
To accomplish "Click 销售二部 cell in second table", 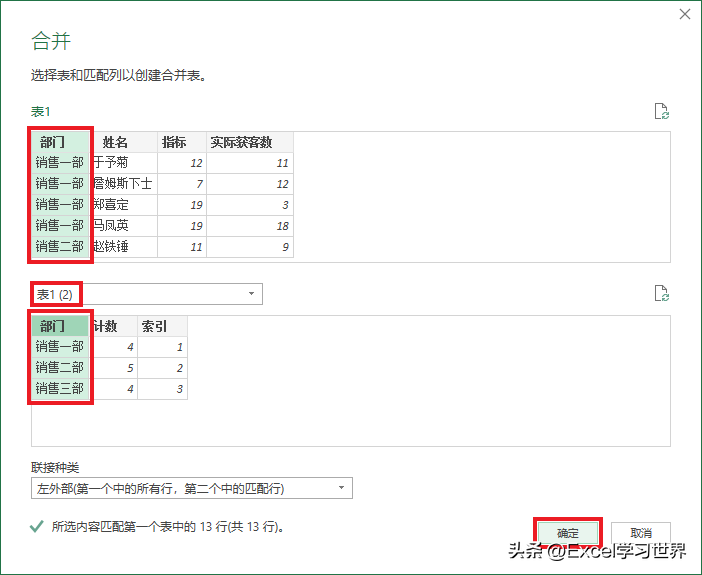I will [60, 368].
